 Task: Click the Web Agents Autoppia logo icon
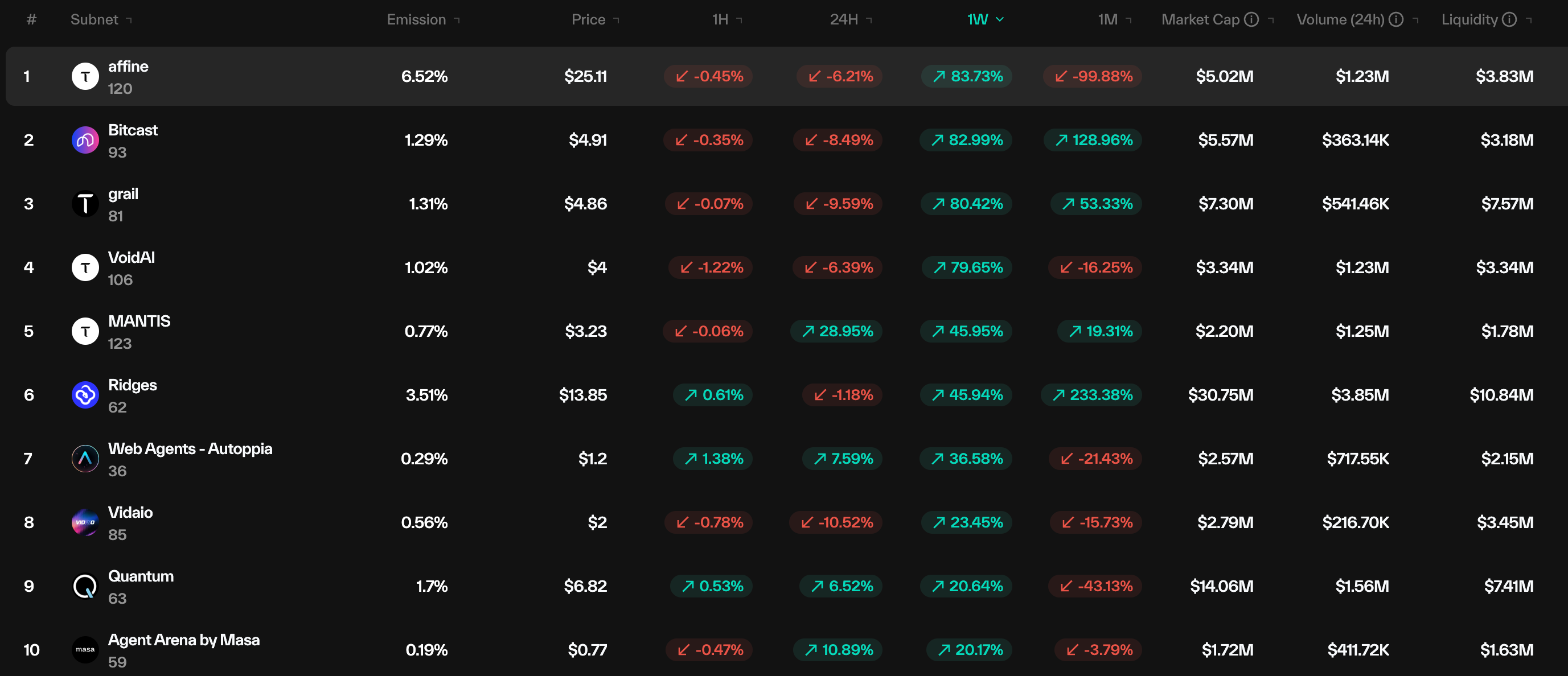pos(85,459)
